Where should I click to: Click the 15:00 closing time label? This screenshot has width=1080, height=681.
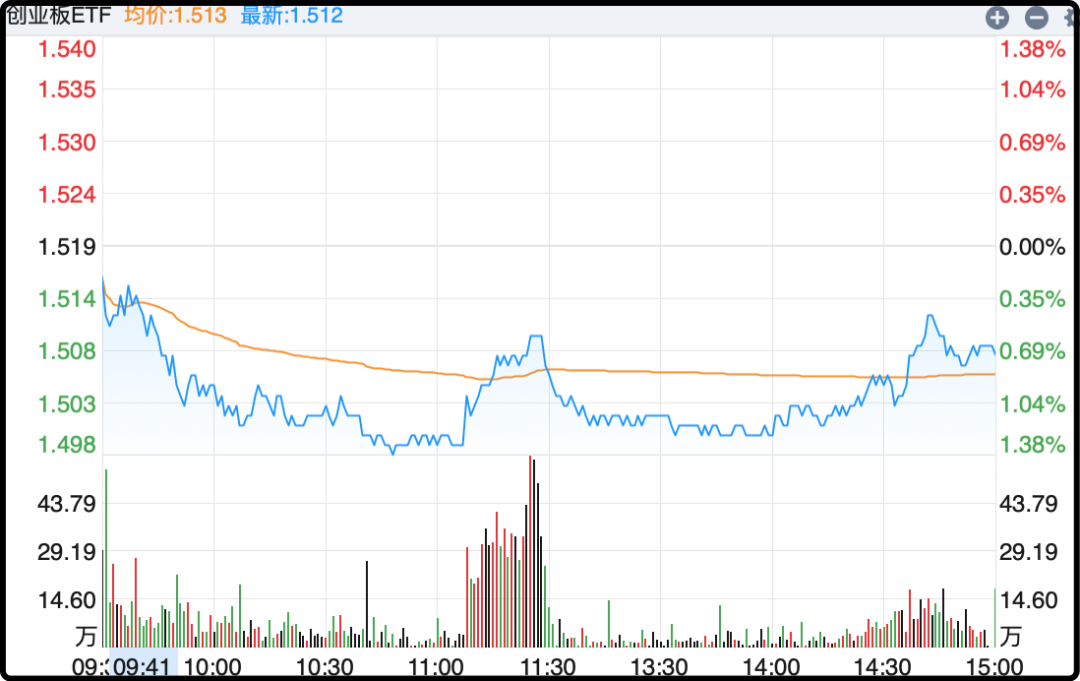click(x=993, y=666)
